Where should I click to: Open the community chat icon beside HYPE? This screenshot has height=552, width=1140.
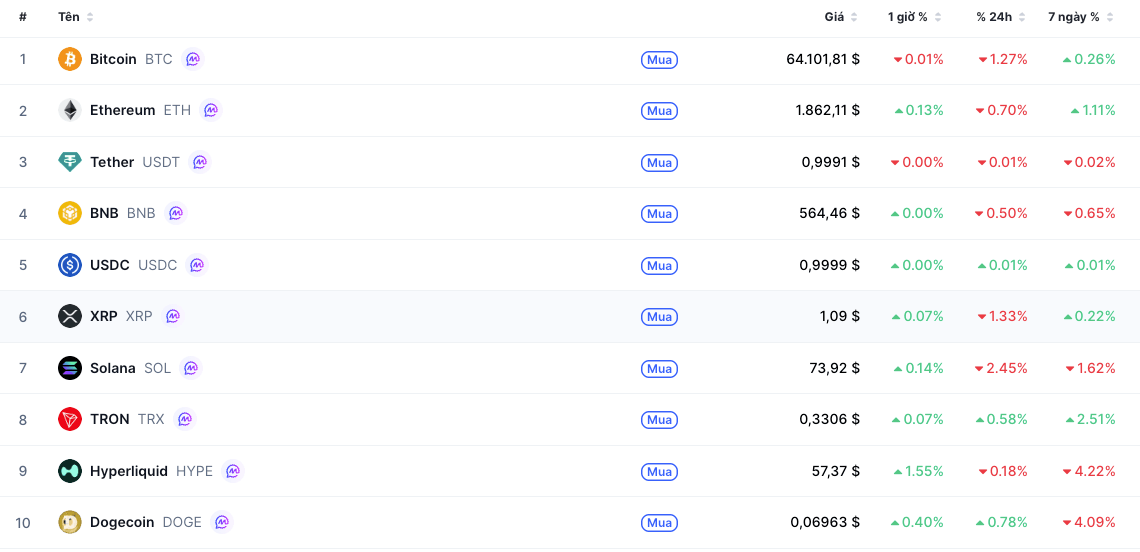(x=233, y=471)
